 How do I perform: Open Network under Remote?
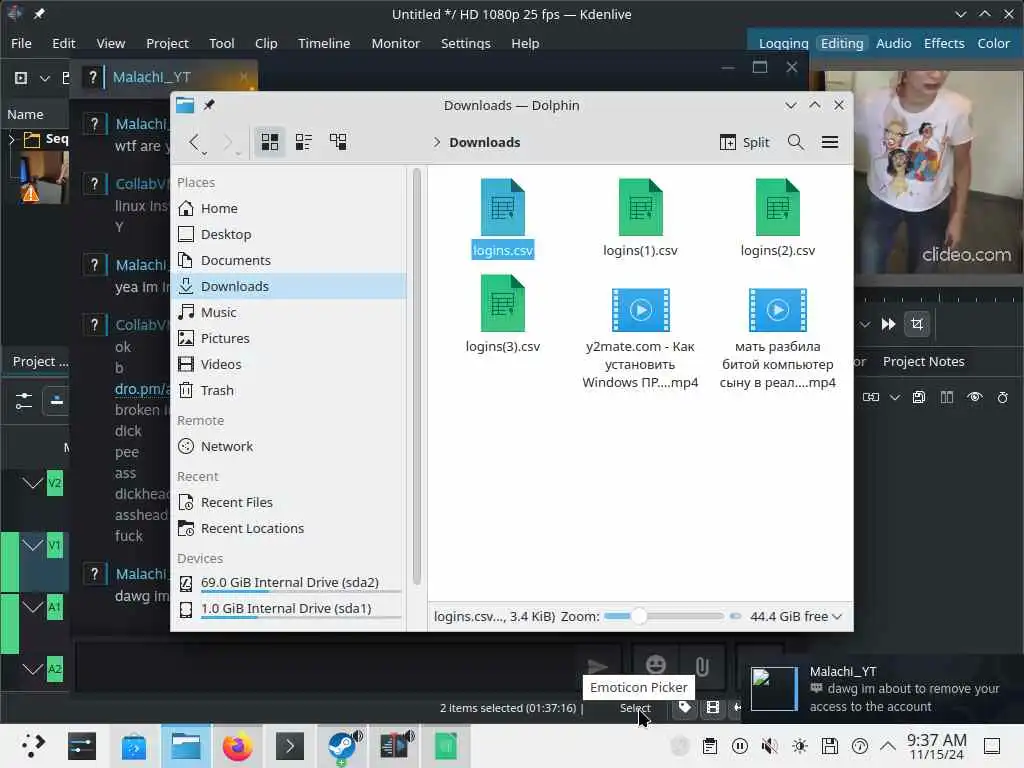tap(289, 447)
